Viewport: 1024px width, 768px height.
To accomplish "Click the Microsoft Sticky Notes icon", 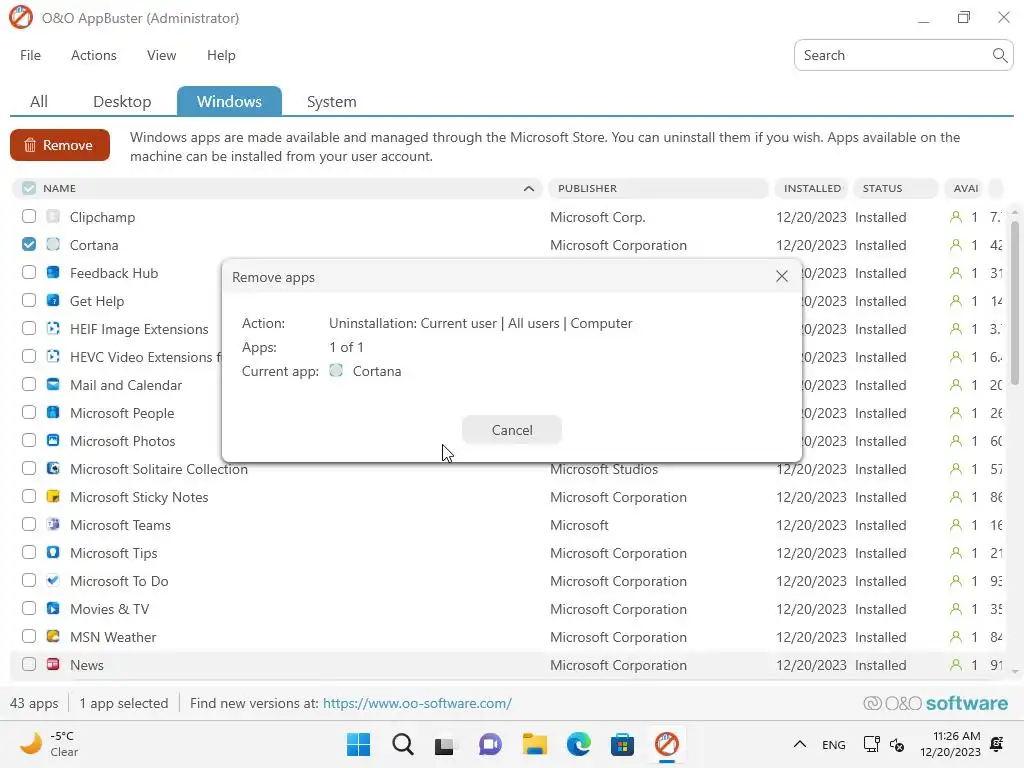I will (x=53, y=496).
